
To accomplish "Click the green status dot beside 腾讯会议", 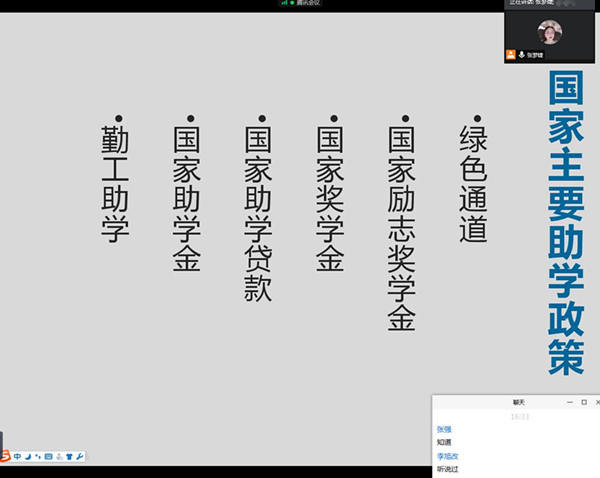I will [292, 4].
